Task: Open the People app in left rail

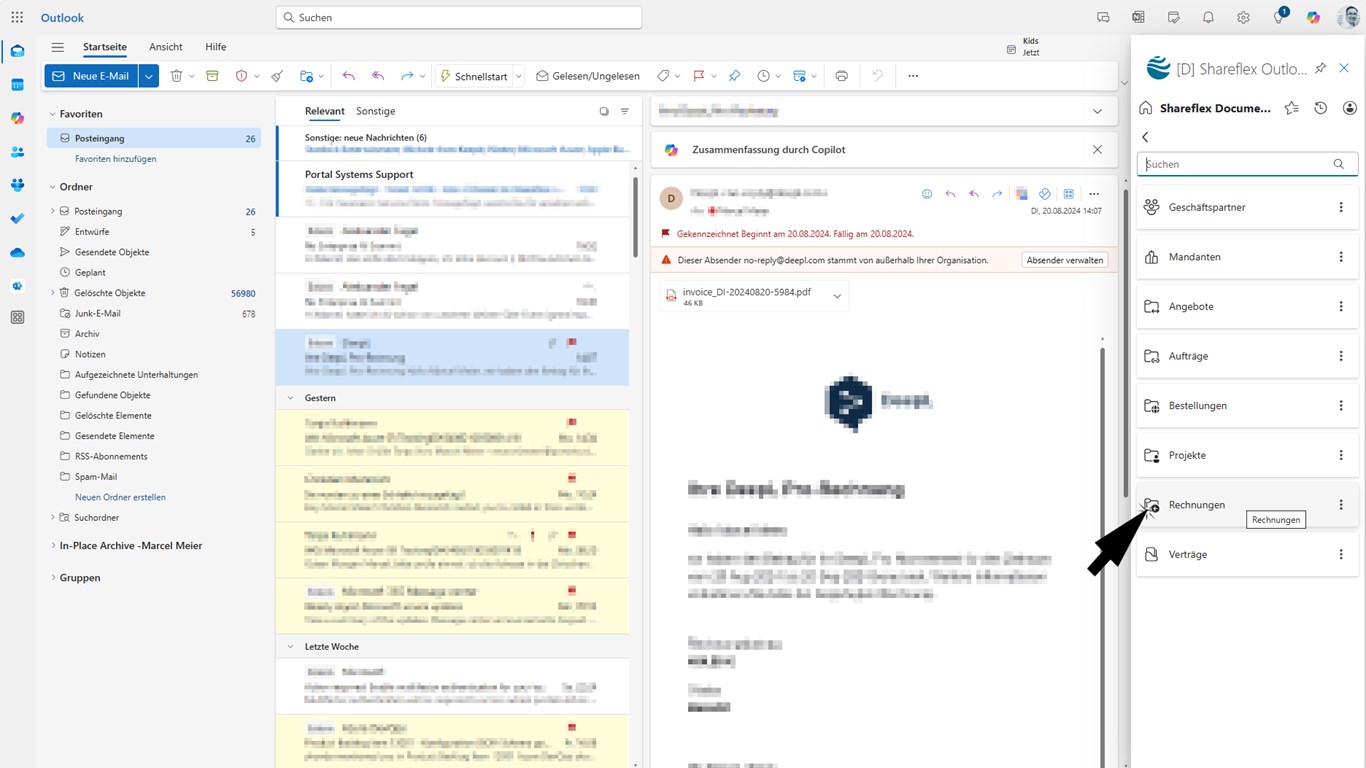Action: point(17,152)
